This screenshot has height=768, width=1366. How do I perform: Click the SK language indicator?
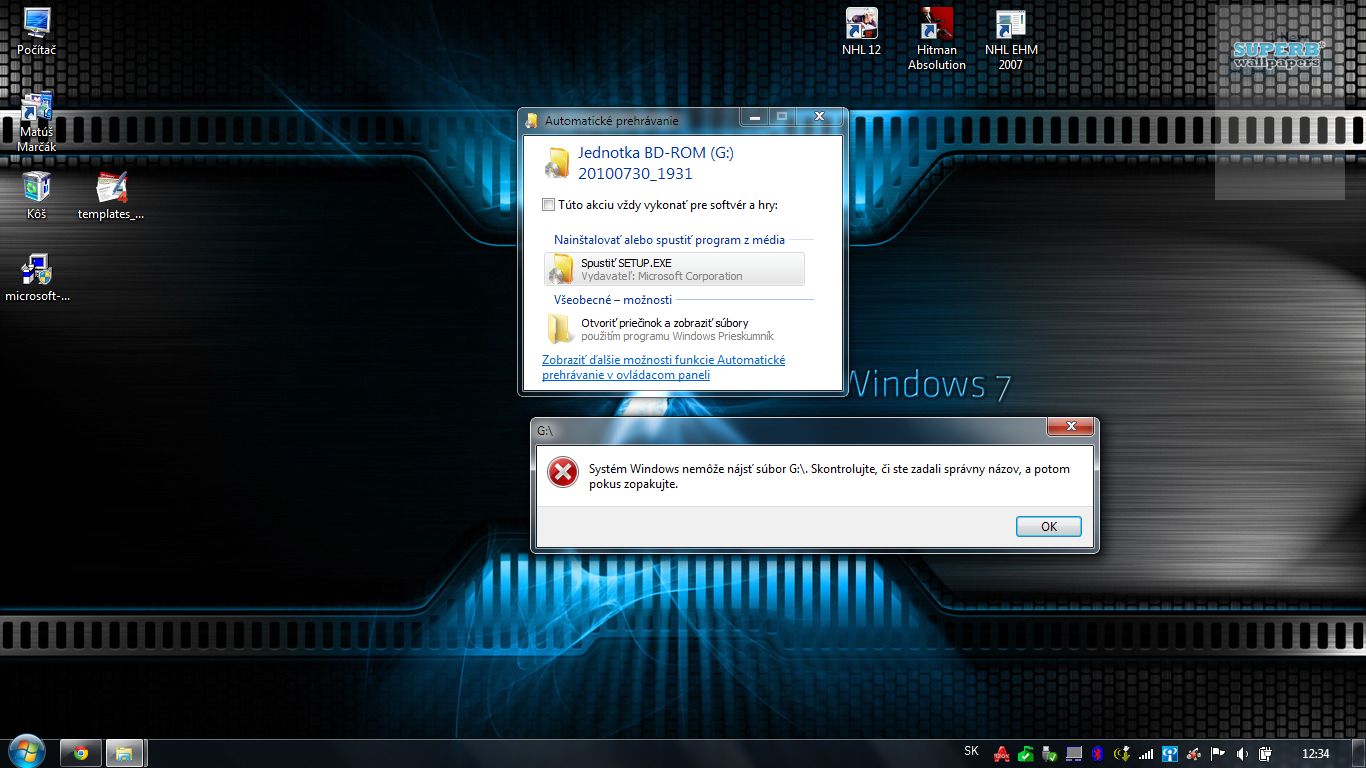pos(971,751)
